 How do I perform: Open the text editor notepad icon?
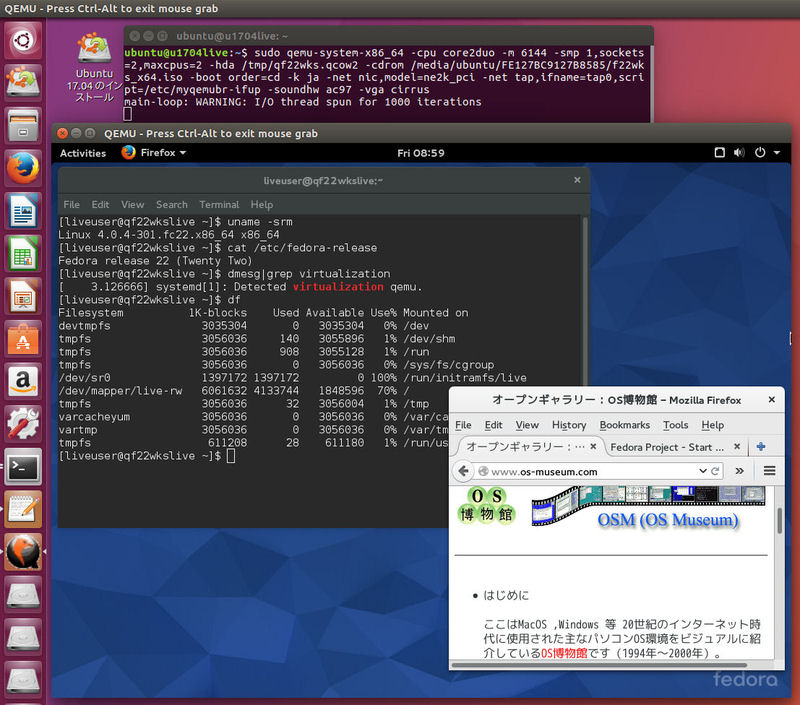click(x=23, y=510)
